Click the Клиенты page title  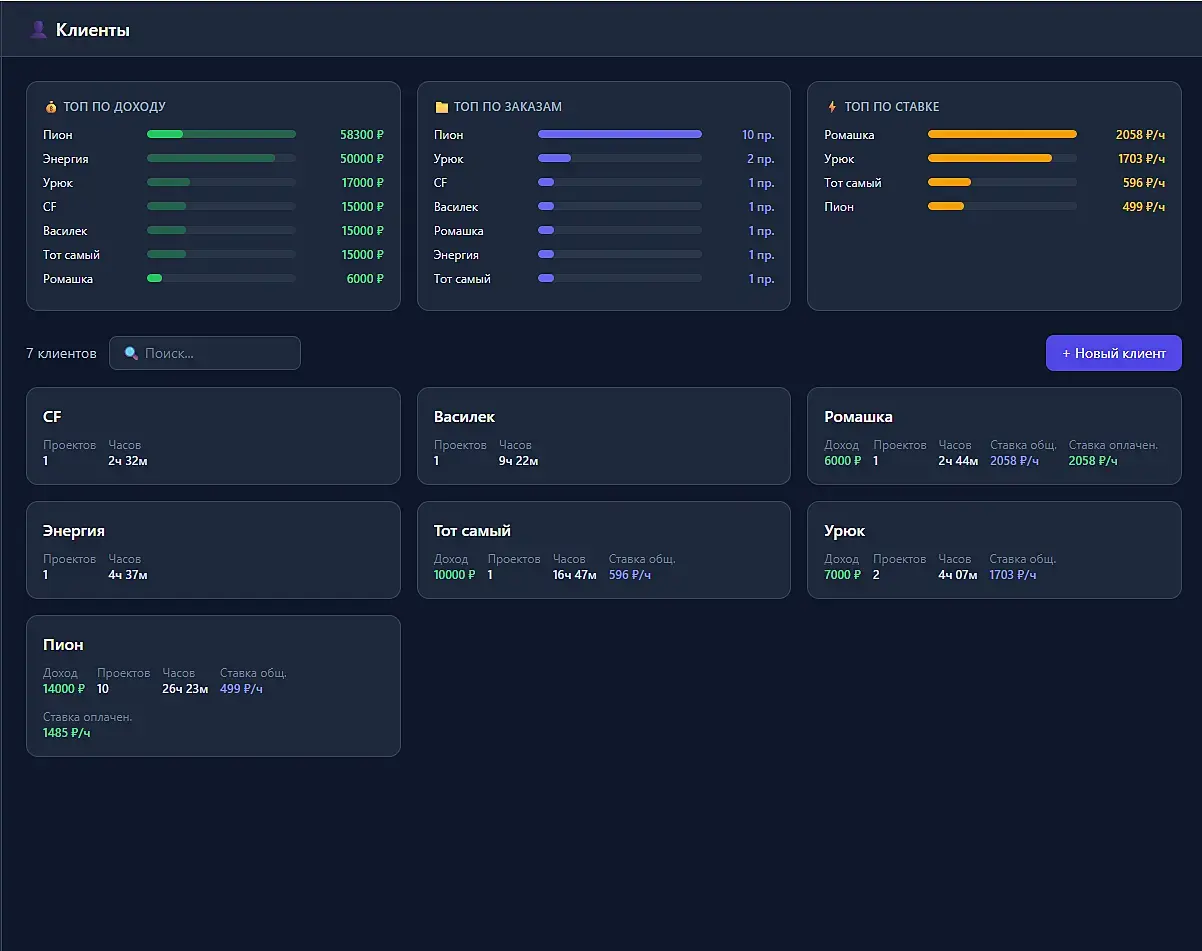tap(93, 30)
